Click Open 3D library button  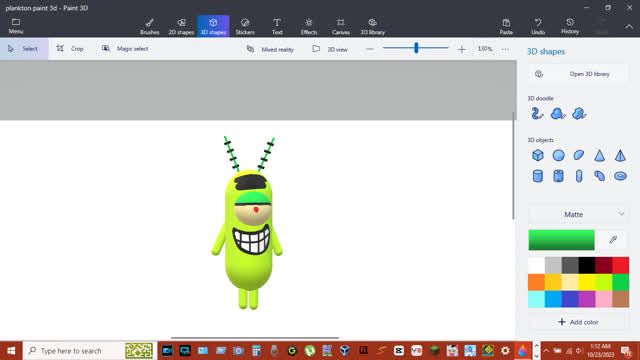coord(578,74)
